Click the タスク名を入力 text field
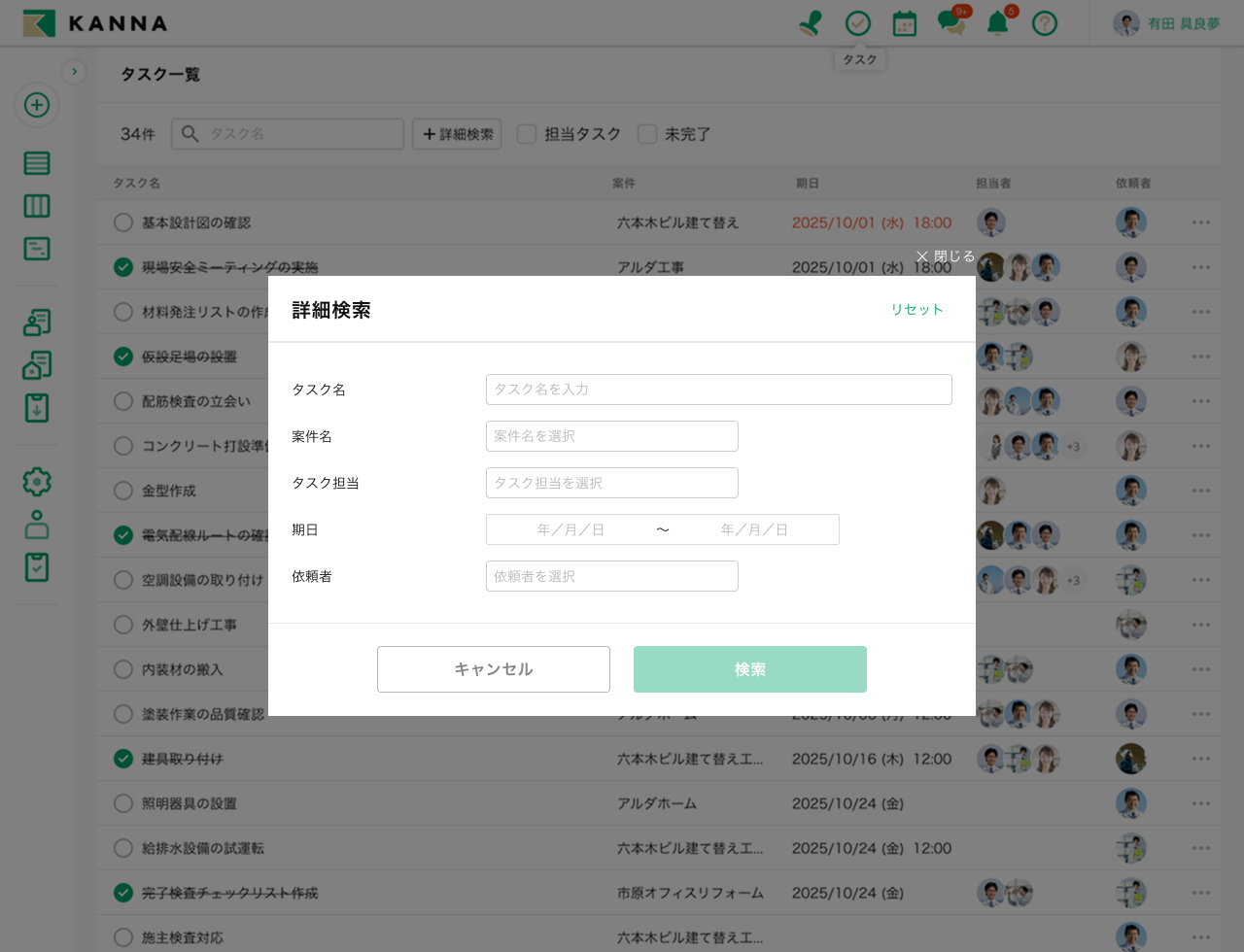 click(718, 390)
